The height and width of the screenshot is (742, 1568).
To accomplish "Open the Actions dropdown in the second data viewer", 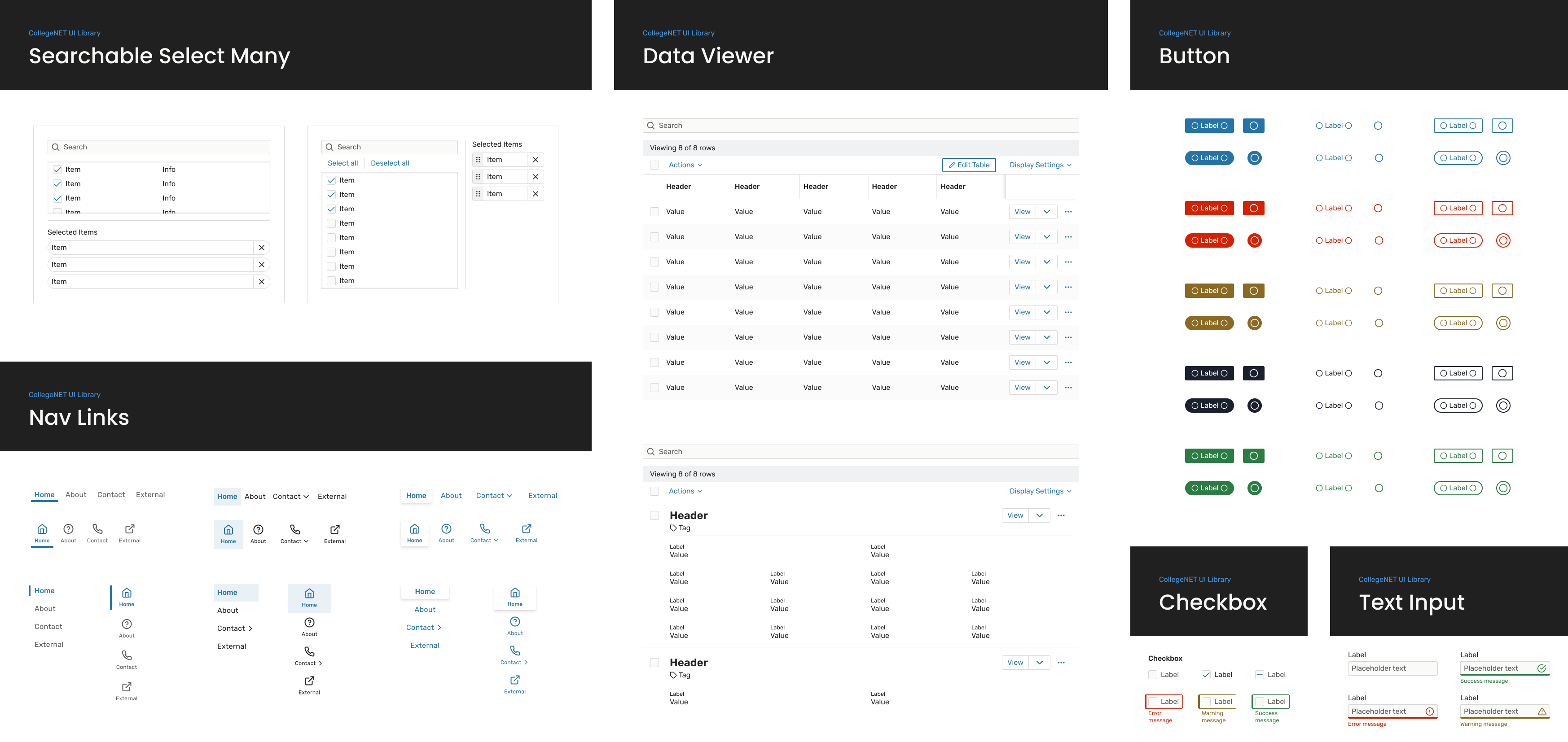I will tap(685, 491).
